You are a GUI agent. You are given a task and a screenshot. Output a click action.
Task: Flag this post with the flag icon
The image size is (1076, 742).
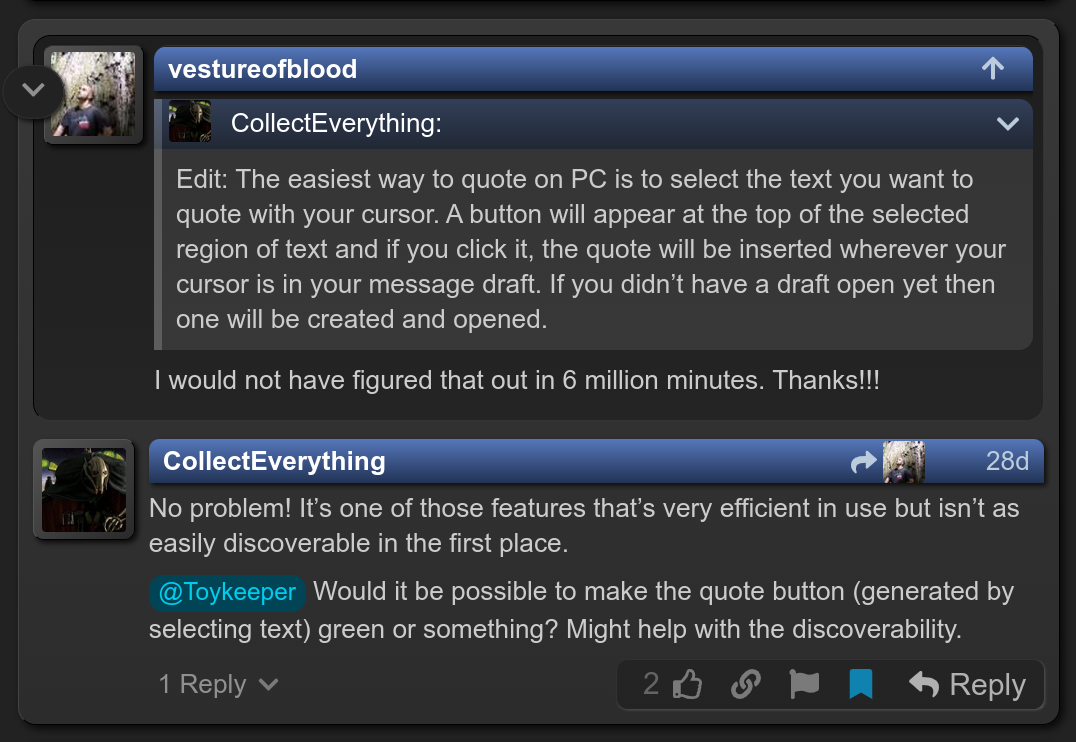tap(804, 685)
